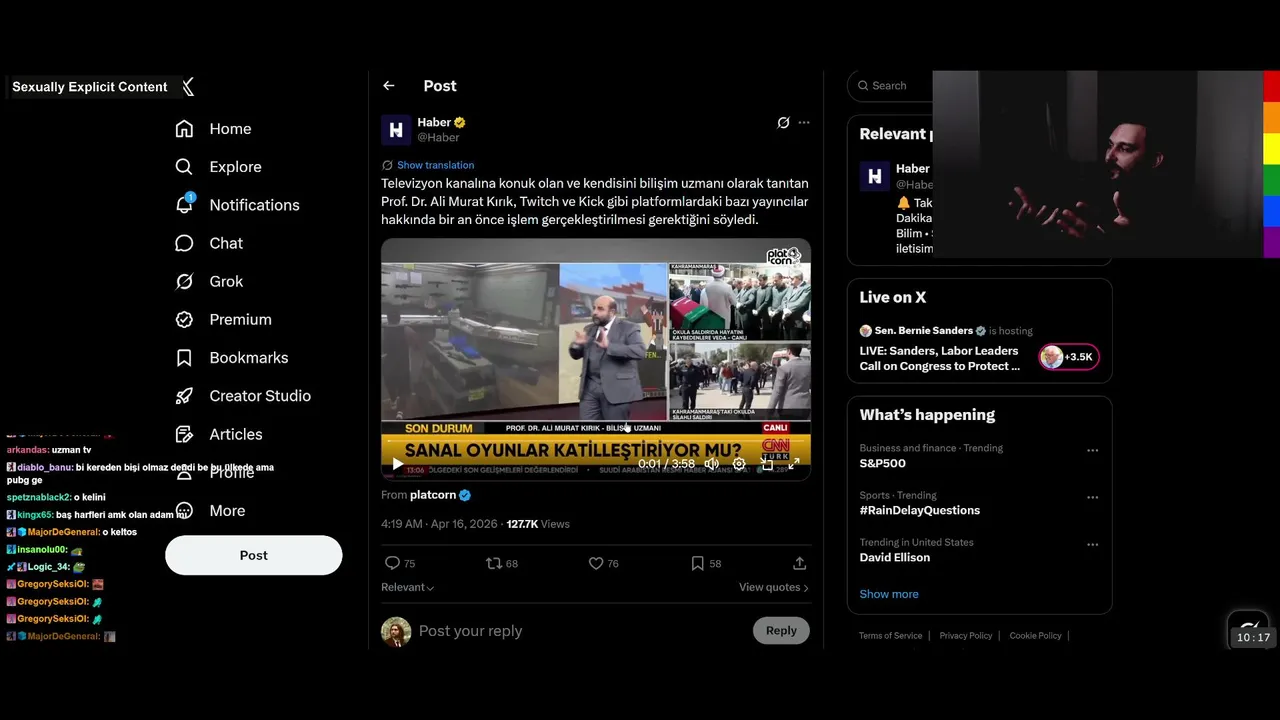1280x720 pixels.
Task: Click the Articles document icon
Action: click(x=184, y=434)
